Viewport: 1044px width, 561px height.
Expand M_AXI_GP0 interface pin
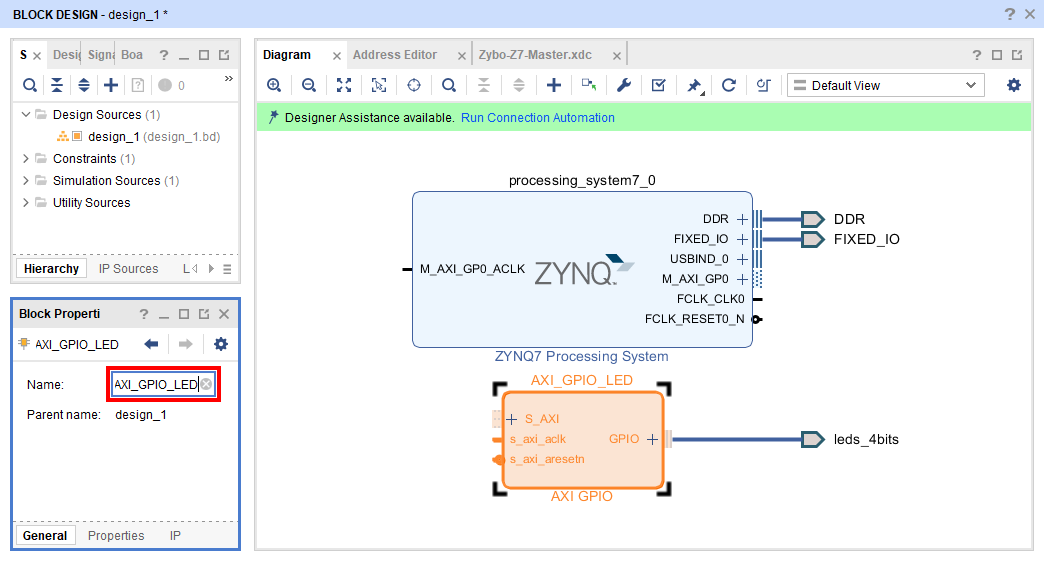pyautogui.click(x=742, y=279)
